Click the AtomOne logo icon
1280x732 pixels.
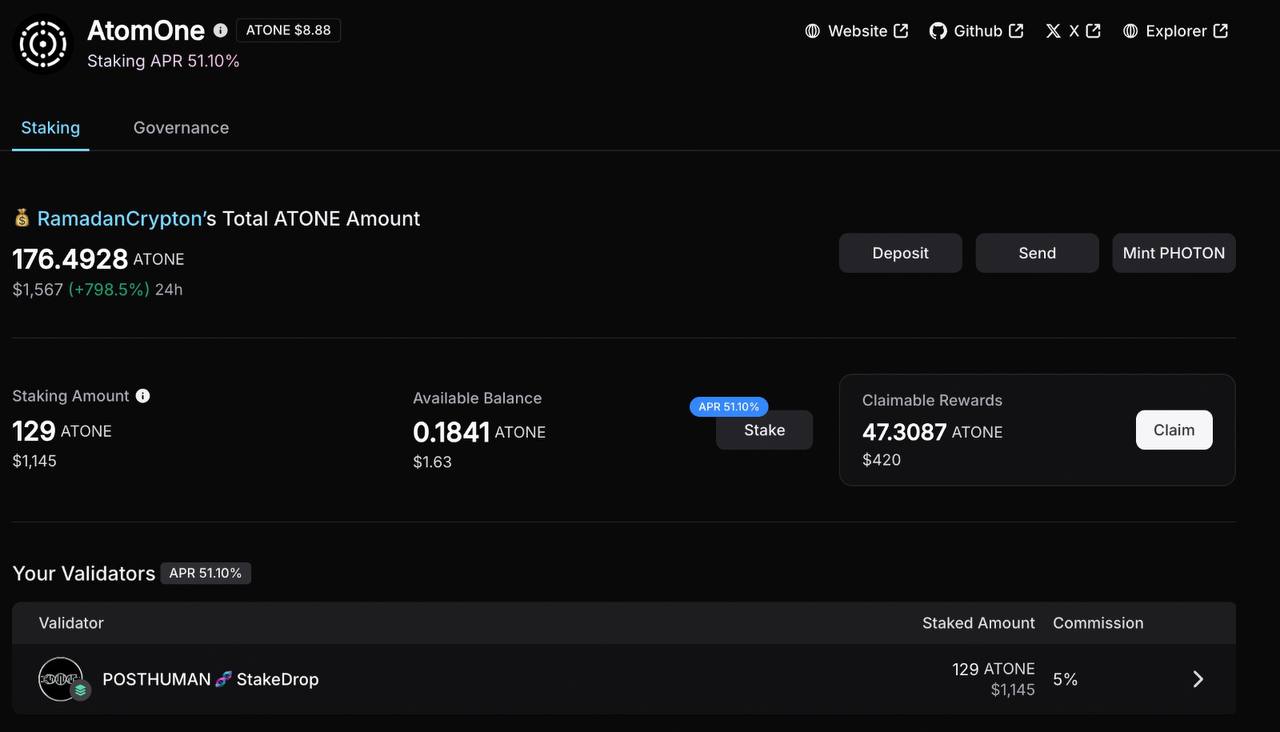click(43, 44)
